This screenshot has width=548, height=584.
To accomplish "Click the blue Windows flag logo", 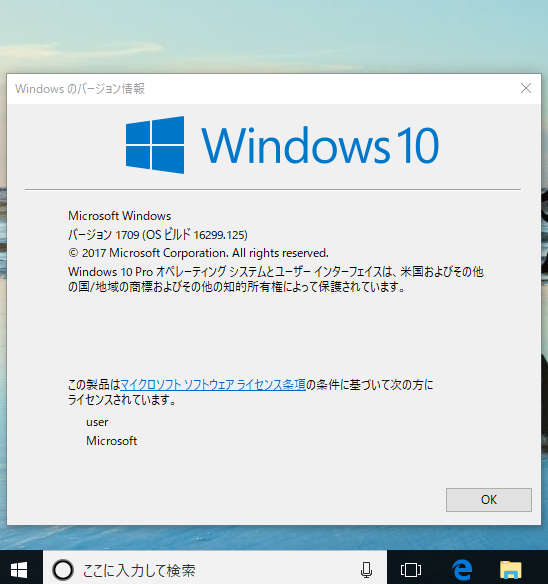I will coord(155,145).
